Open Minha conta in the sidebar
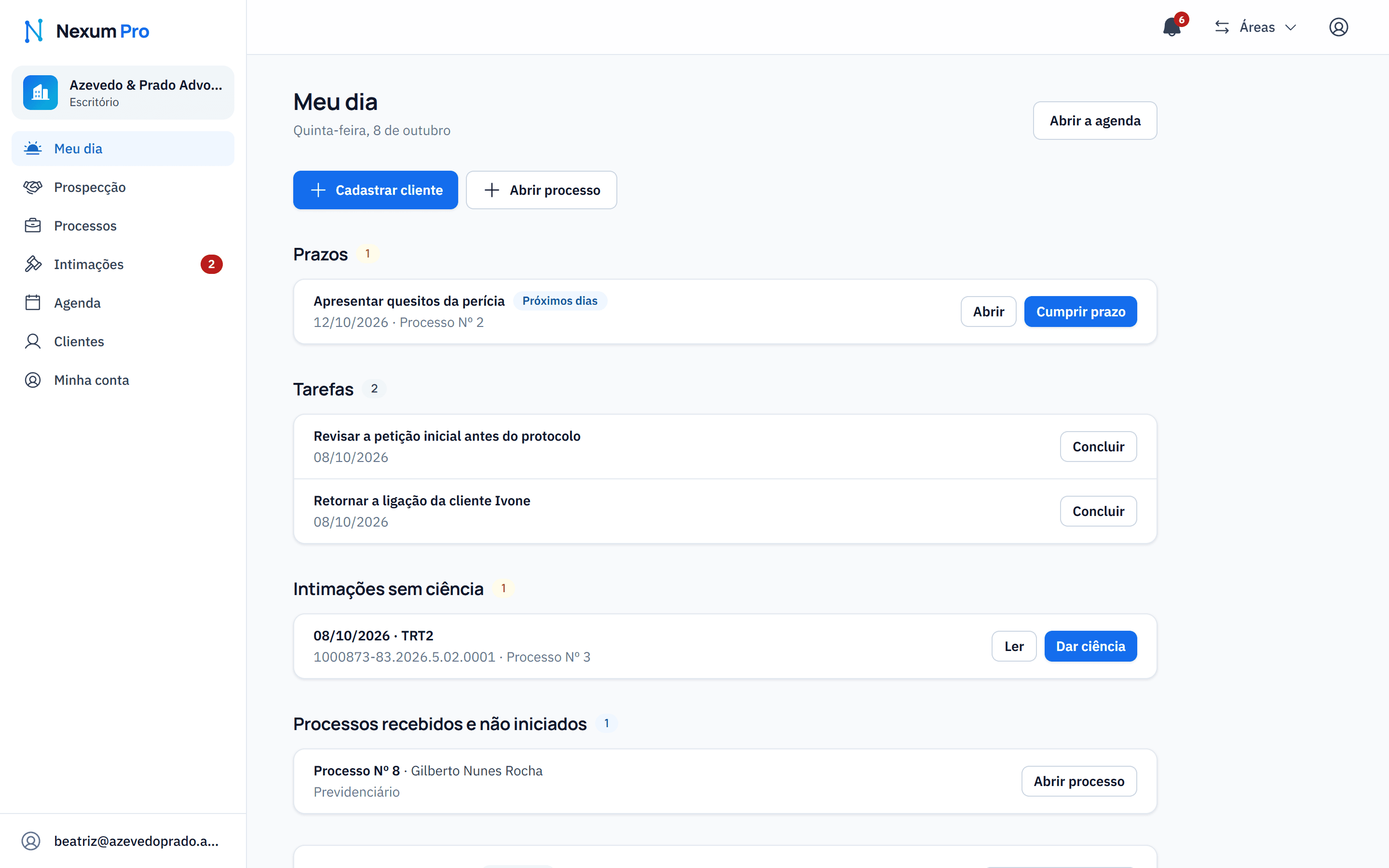The height and width of the screenshot is (868, 1389). (x=123, y=380)
